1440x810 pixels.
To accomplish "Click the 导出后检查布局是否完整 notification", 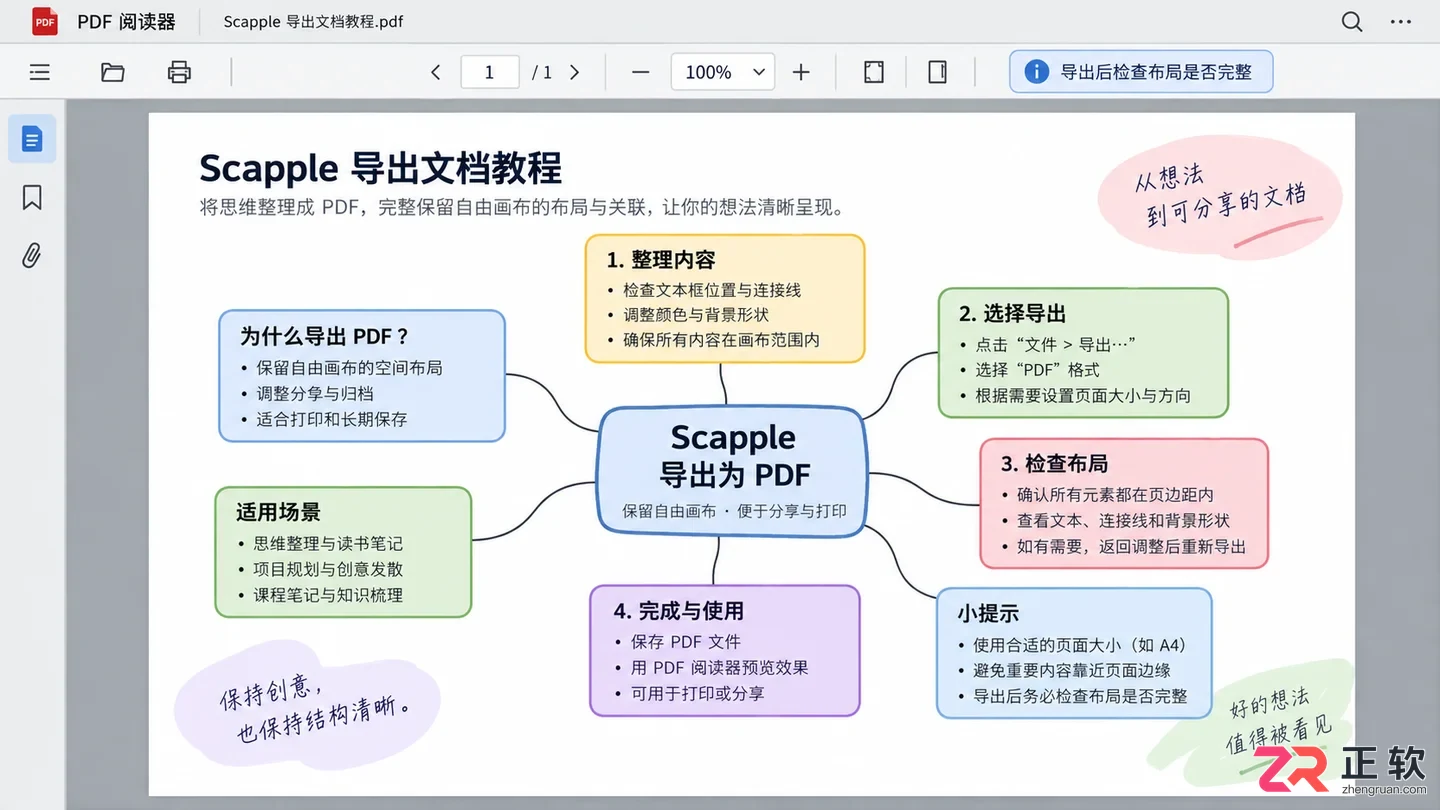I will click(1141, 72).
